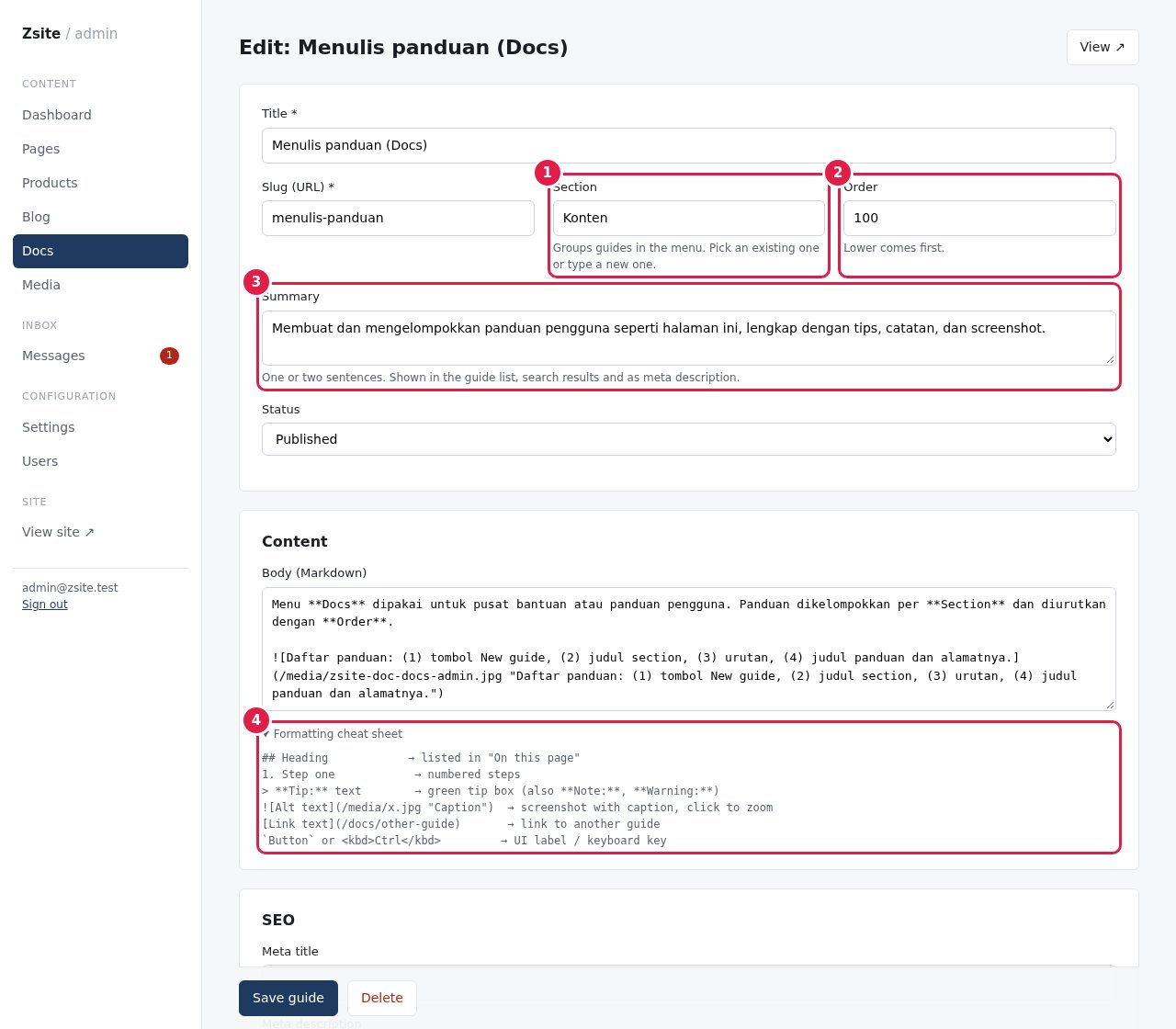Click the Content section heading
Viewport: 1176px width, 1029px height.
295,541
